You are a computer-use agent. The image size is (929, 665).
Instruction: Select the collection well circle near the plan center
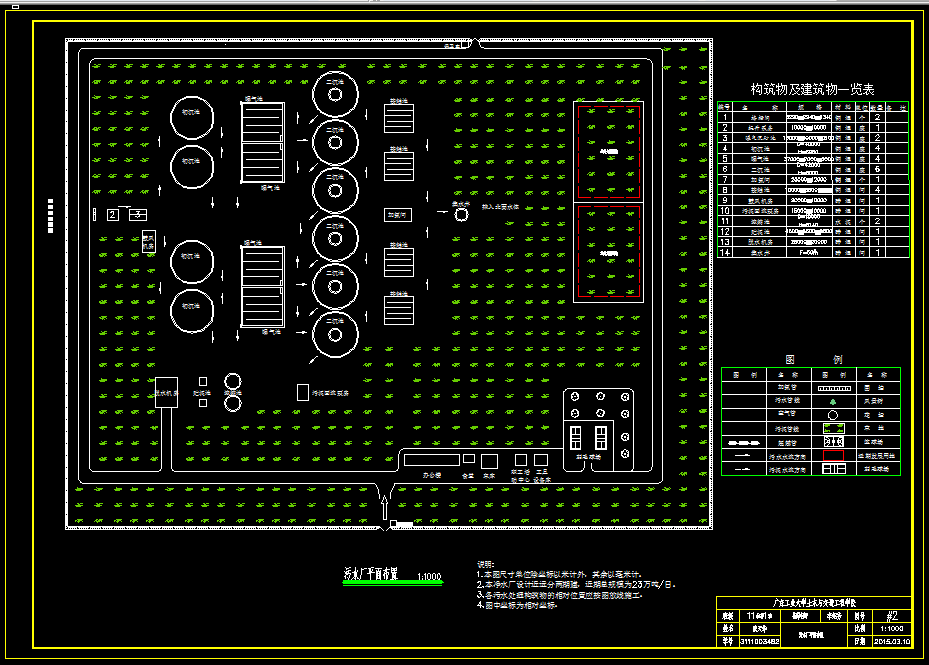coord(461,215)
